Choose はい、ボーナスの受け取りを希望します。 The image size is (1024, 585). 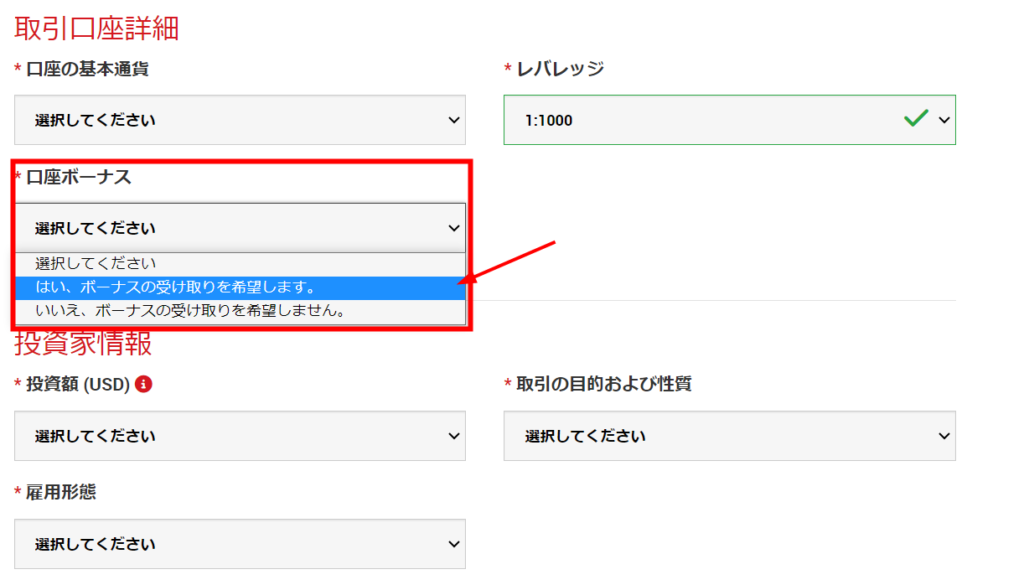click(x=240, y=287)
